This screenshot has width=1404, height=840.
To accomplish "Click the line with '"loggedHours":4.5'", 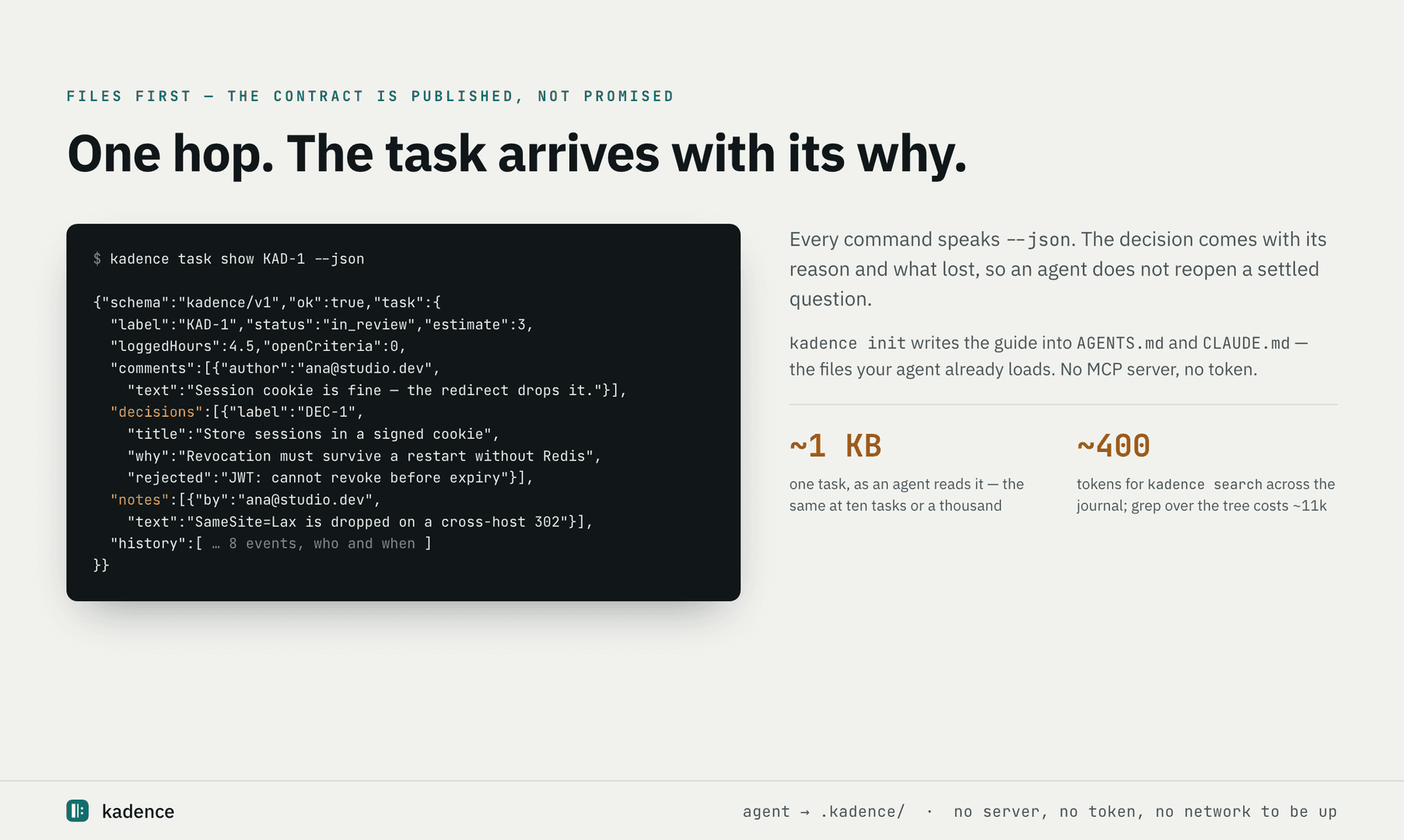I will click(x=258, y=346).
